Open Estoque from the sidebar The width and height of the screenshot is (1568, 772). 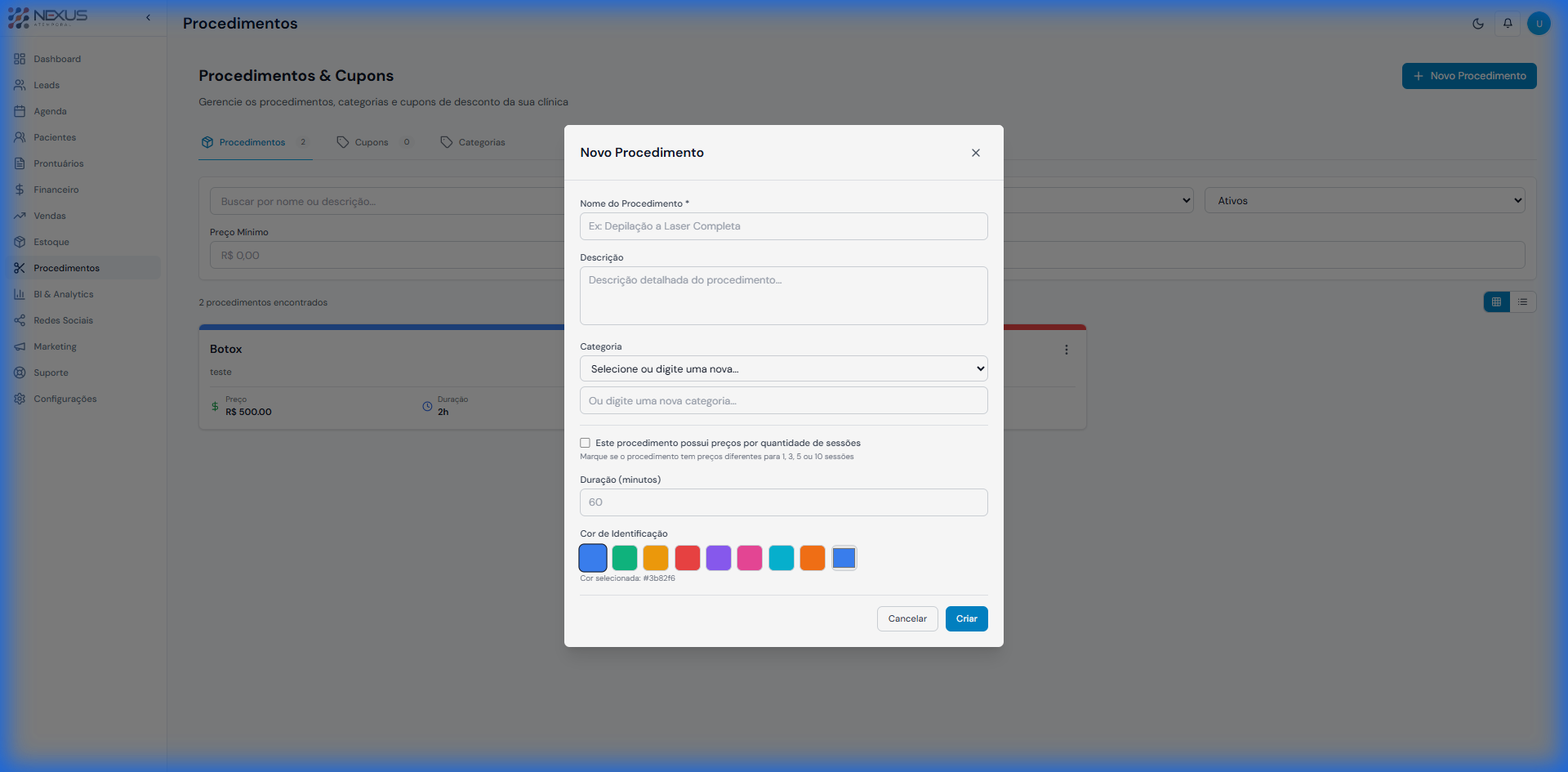[x=51, y=242]
